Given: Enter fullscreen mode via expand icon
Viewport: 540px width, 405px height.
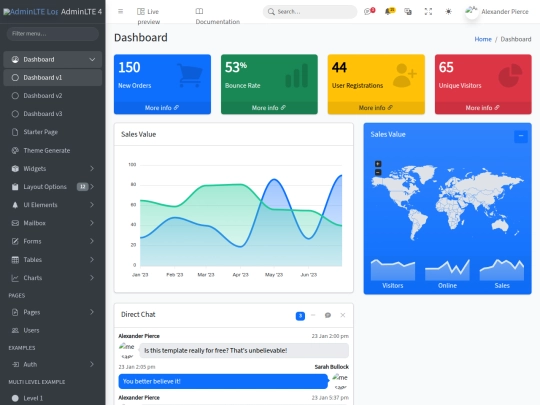Looking at the screenshot, I should click(x=428, y=12).
